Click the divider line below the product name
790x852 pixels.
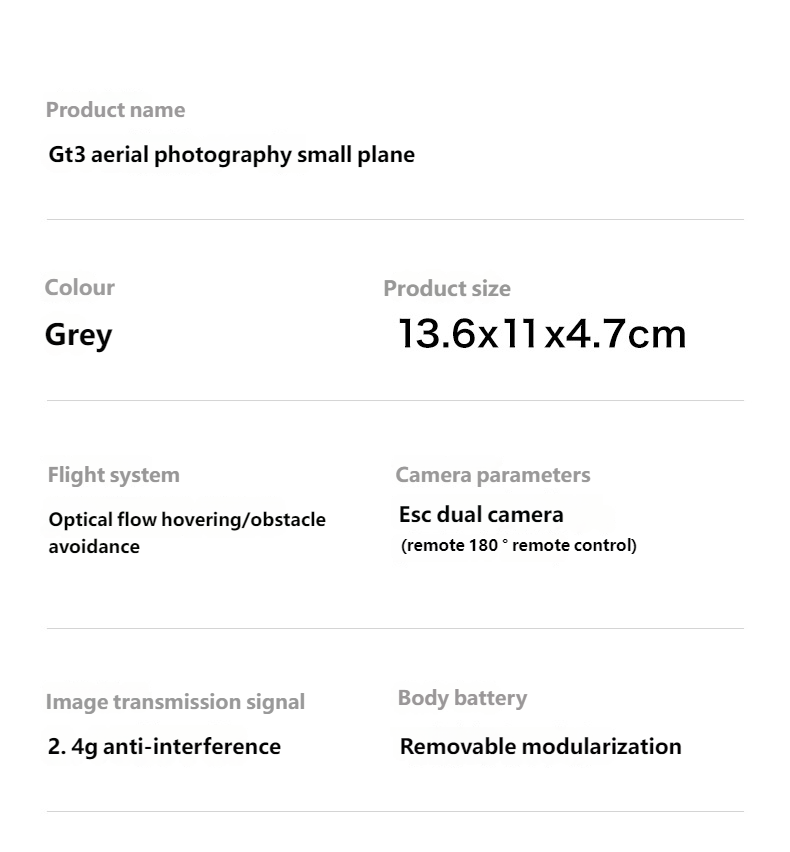pyautogui.click(x=395, y=220)
